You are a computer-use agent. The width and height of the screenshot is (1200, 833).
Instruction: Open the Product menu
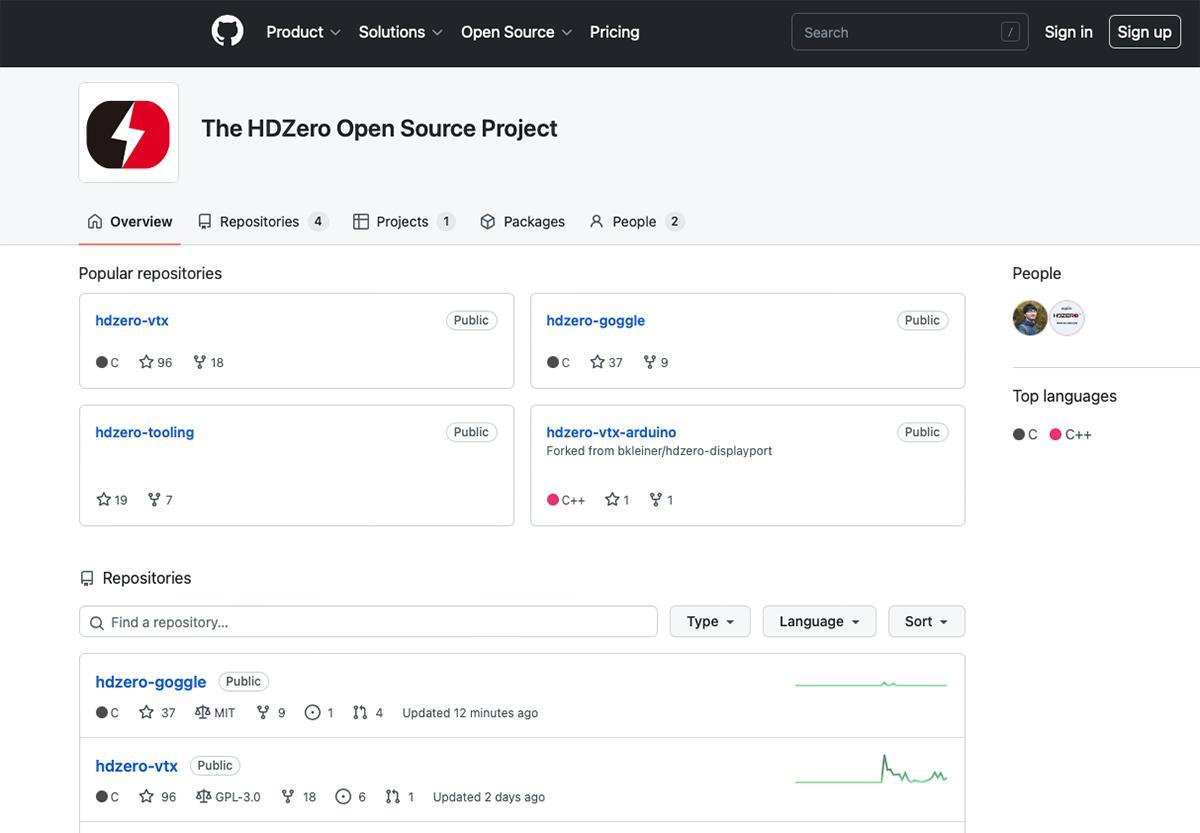(303, 32)
